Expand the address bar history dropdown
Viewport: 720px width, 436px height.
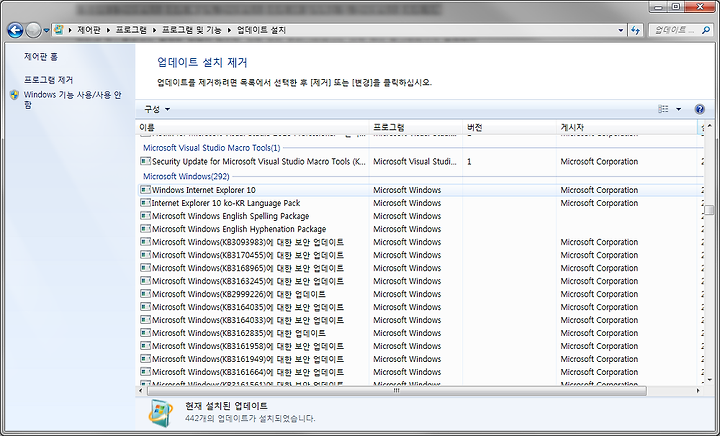pyautogui.click(x=620, y=30)
